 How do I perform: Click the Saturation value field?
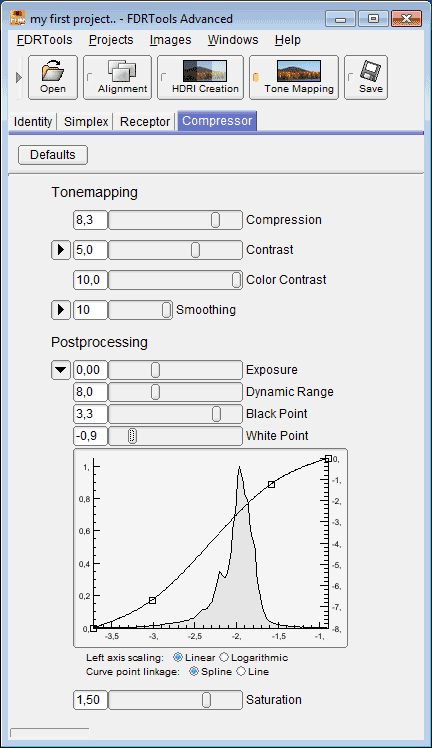(x=90, y=700)
